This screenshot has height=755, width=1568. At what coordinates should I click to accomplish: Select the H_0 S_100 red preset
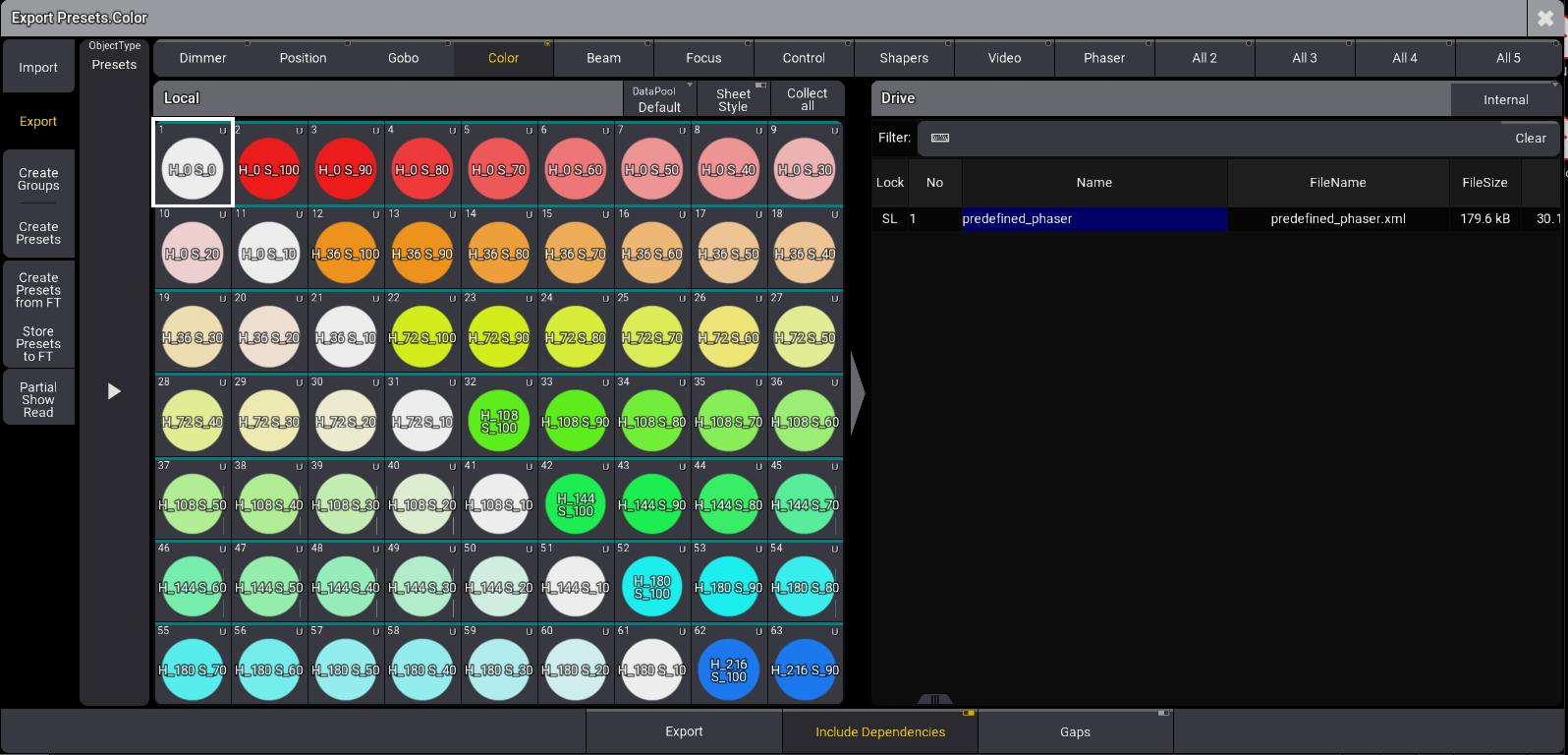[x=269, y=170]
